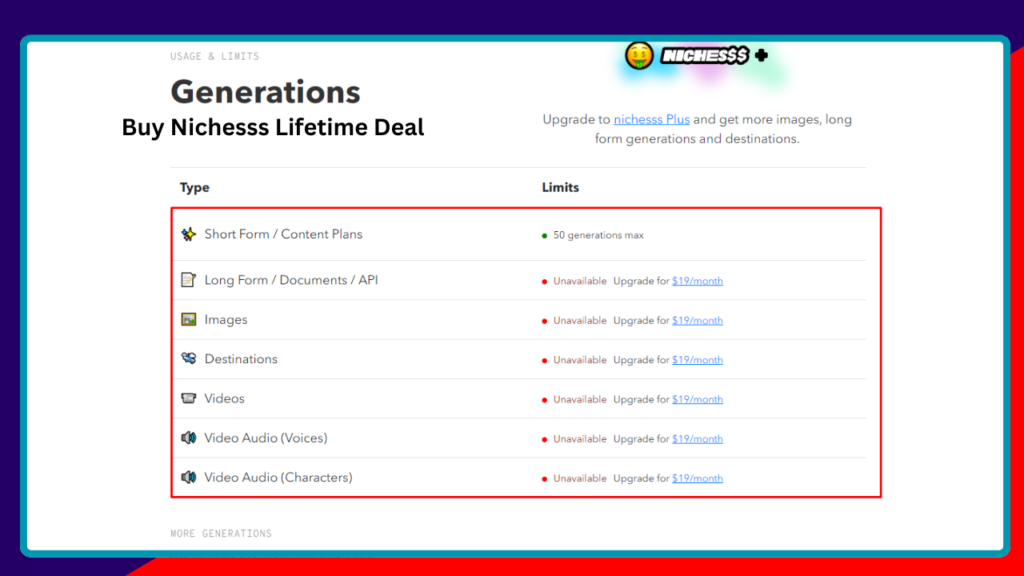Open $19/month link for Long Form row

[697, 281]
